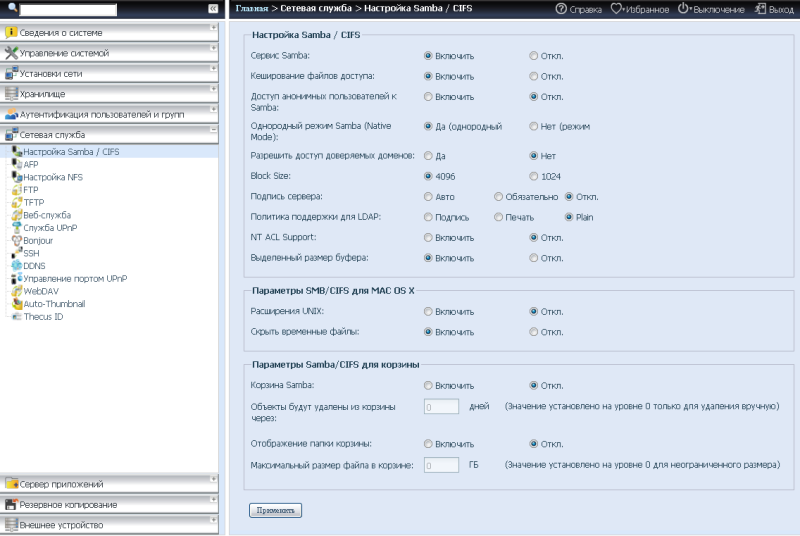This screenshot has height=536, width=800.
Task: Expand the Сведения о системе section
Action: tap(214, 27)
